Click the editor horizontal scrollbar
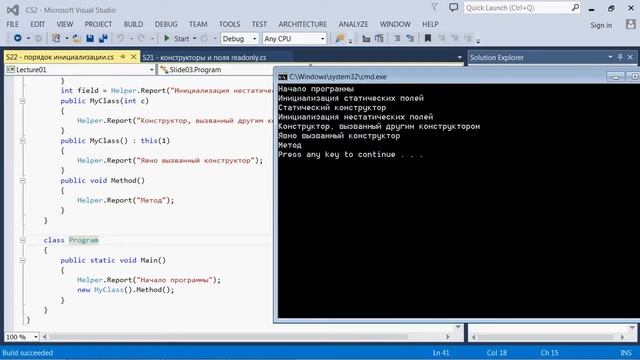Image resolution: width=640 pixels, height=360 pixels. click(x=246, y=337)
